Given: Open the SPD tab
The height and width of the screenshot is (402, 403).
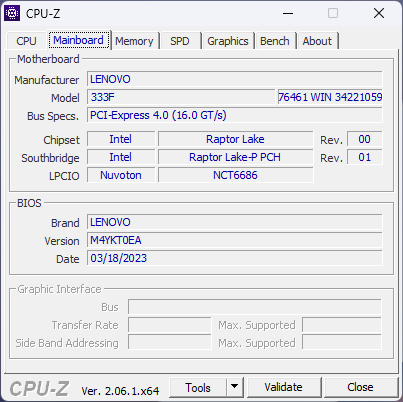Looking at the screenshot, I should 180,41.
